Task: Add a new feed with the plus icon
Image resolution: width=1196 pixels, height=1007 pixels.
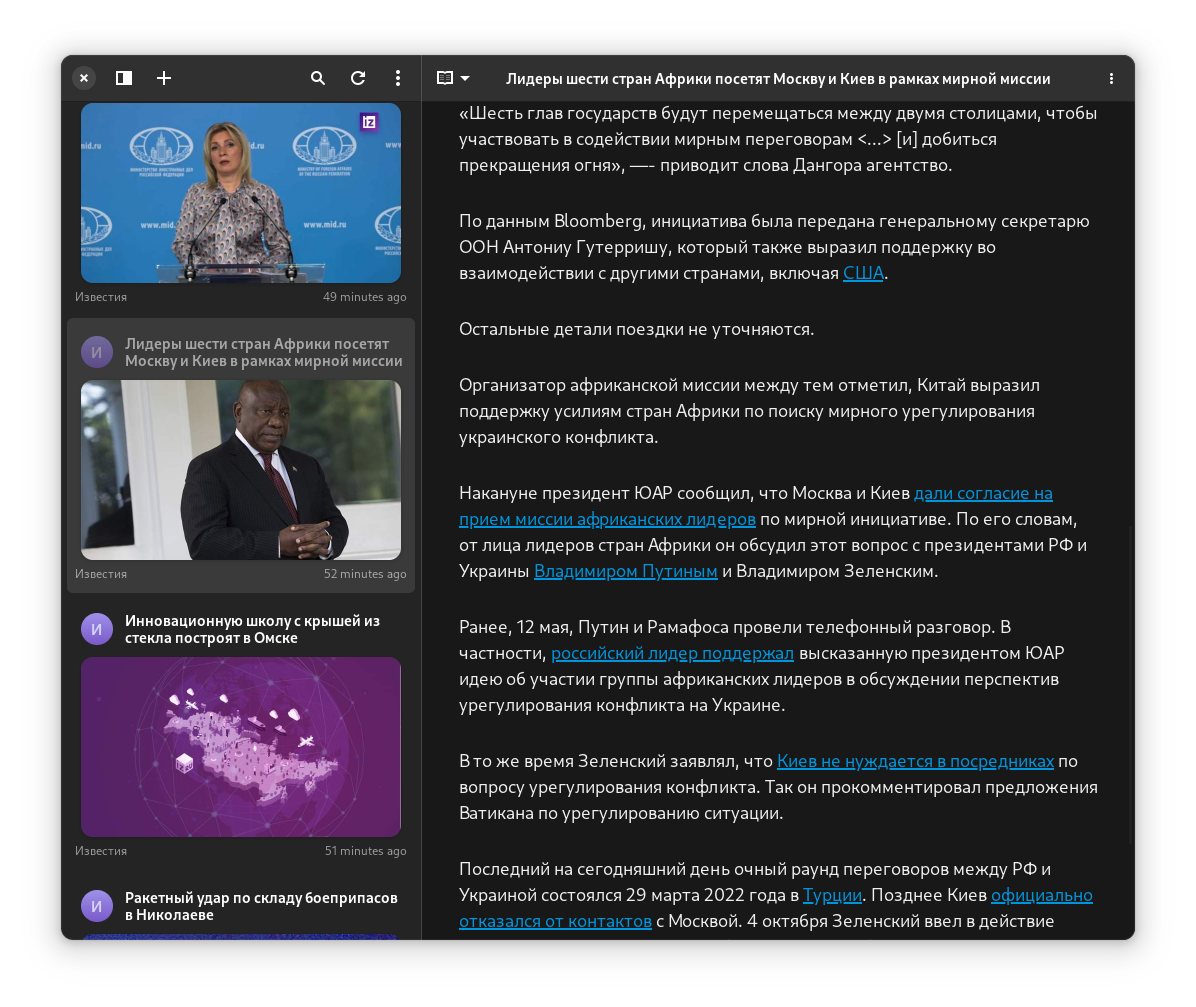Action: pyautogui.click(x=164, y=78)
